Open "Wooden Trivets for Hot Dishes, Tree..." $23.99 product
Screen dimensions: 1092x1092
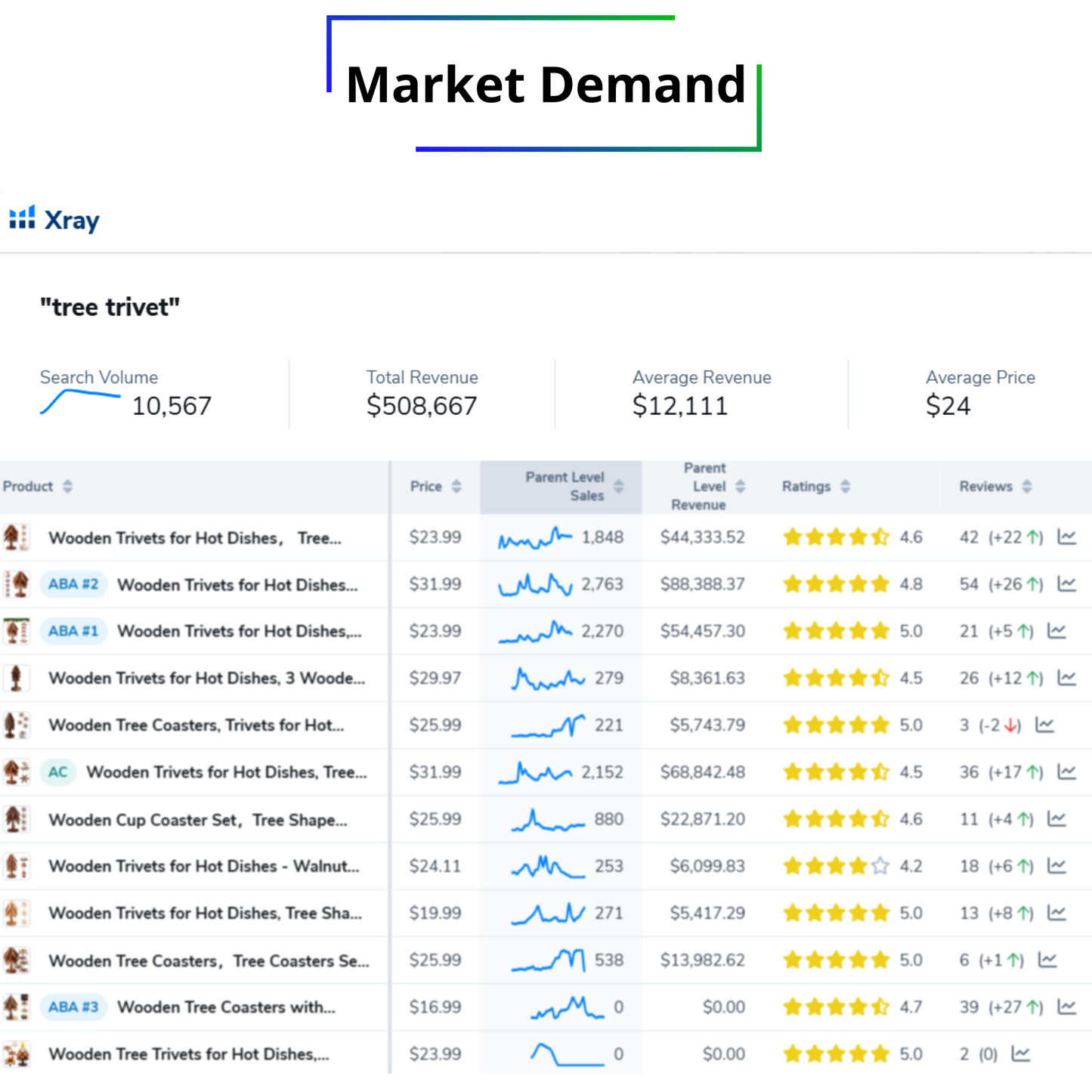point(195,538)
